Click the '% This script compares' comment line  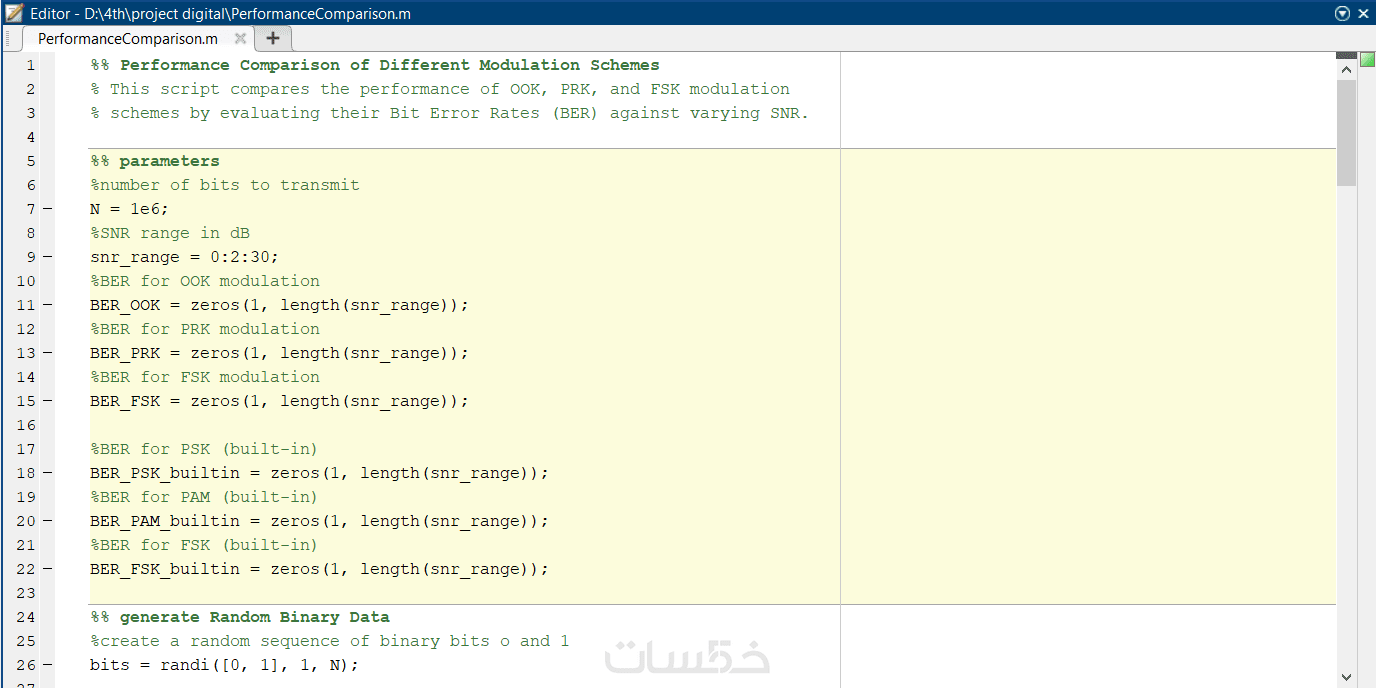tap(440, 89)
